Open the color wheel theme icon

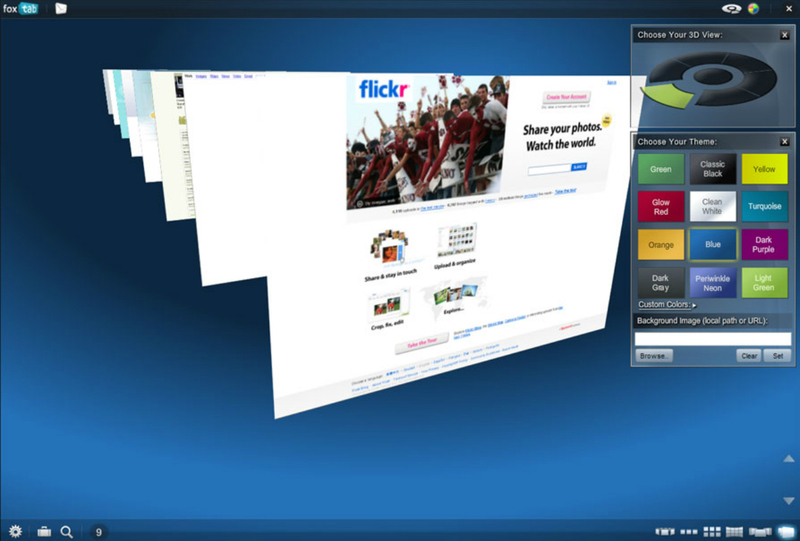point(753,8)
